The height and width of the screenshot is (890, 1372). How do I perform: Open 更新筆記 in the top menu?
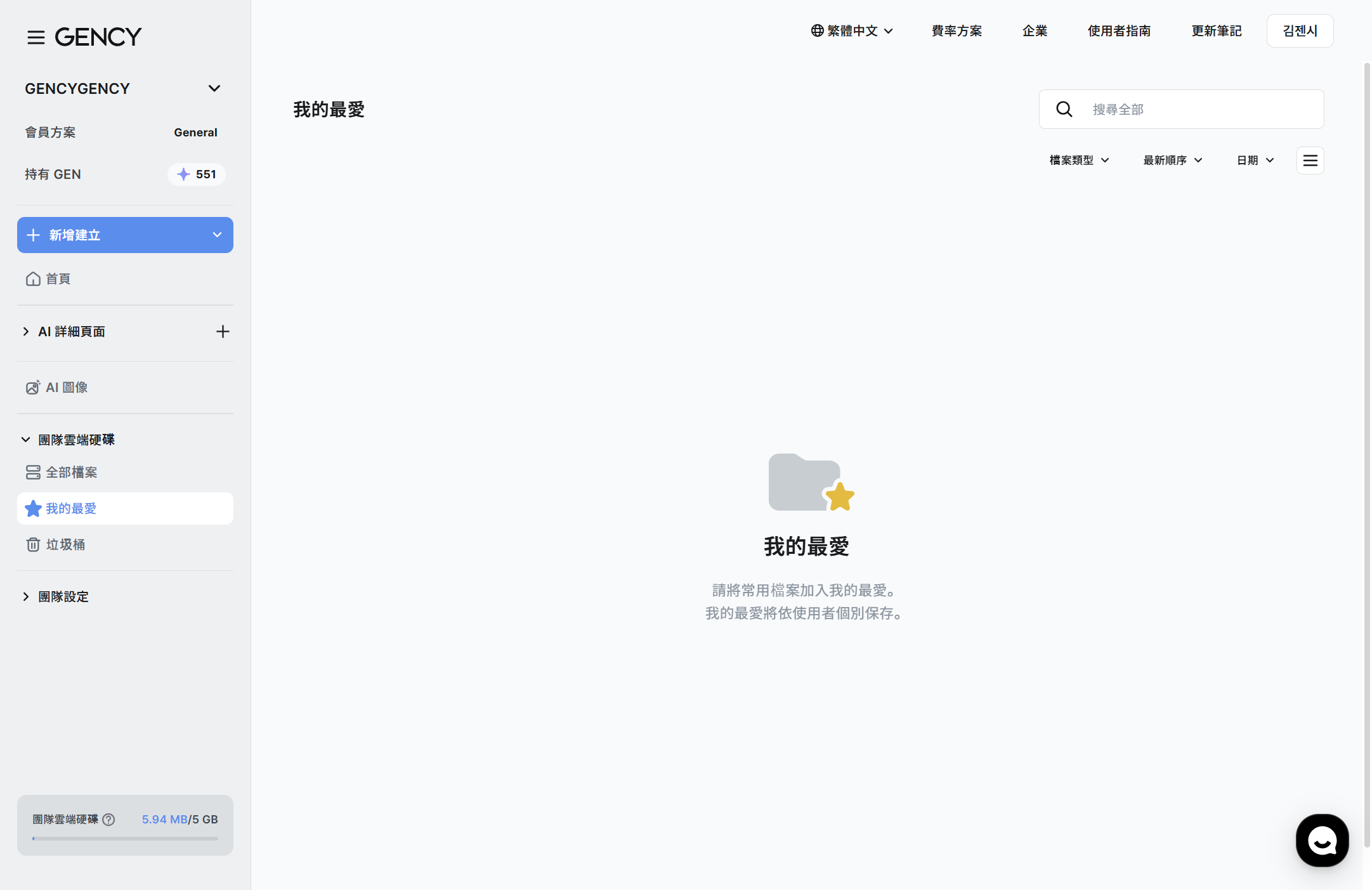[x=1217, y=30]
